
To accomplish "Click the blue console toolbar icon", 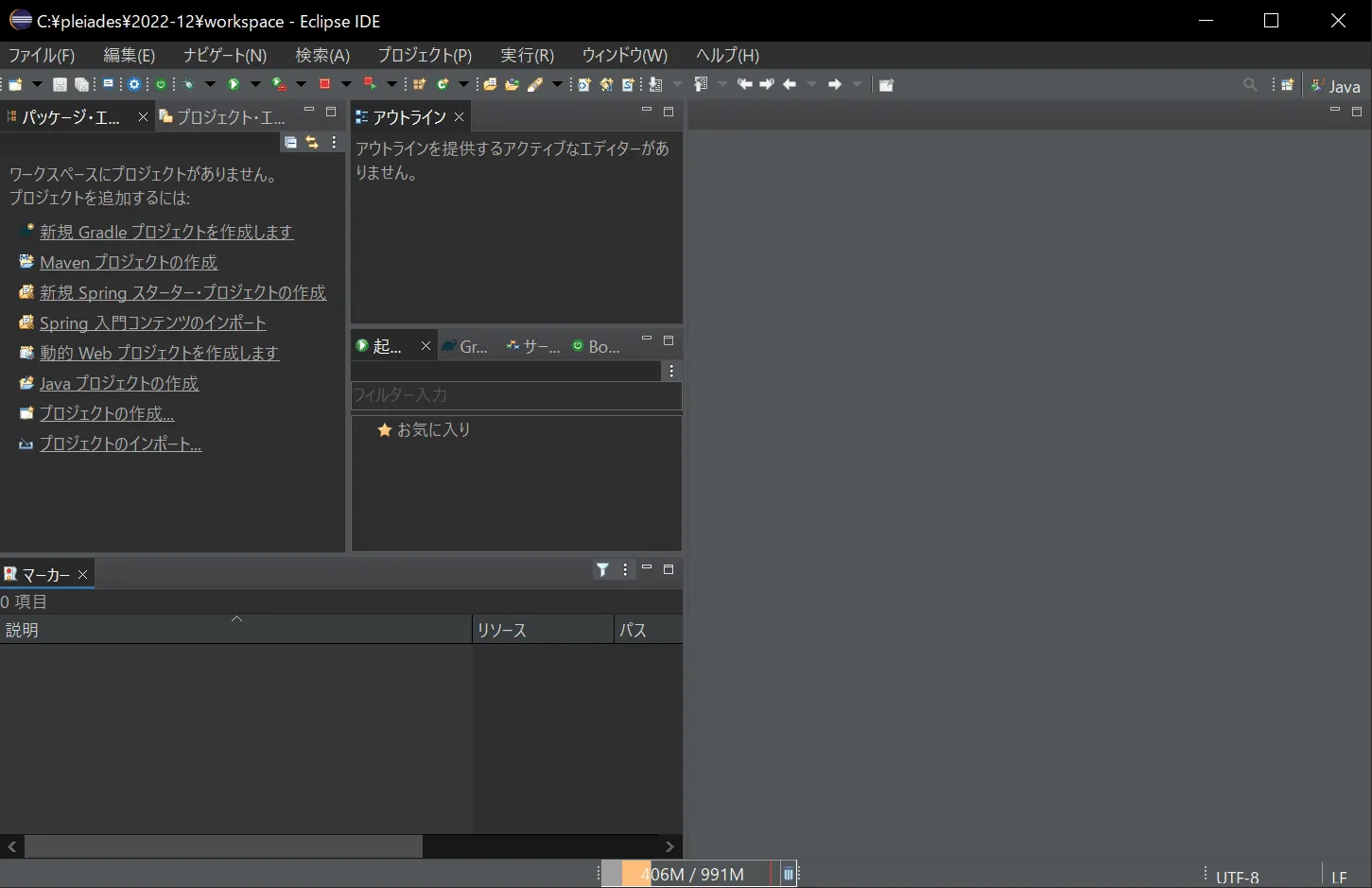I will click(x=109, y=84).
